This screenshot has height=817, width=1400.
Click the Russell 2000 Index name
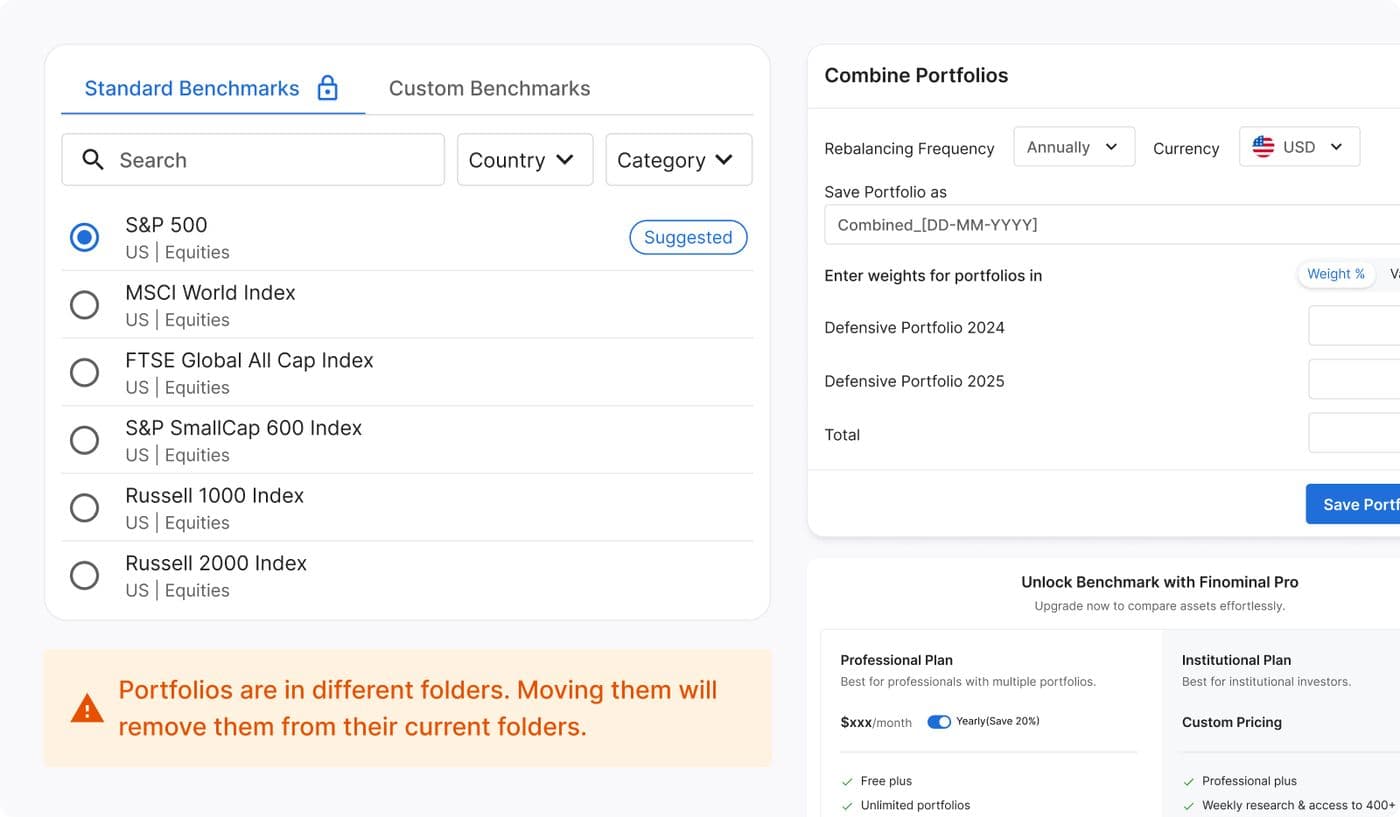point(216,563)
